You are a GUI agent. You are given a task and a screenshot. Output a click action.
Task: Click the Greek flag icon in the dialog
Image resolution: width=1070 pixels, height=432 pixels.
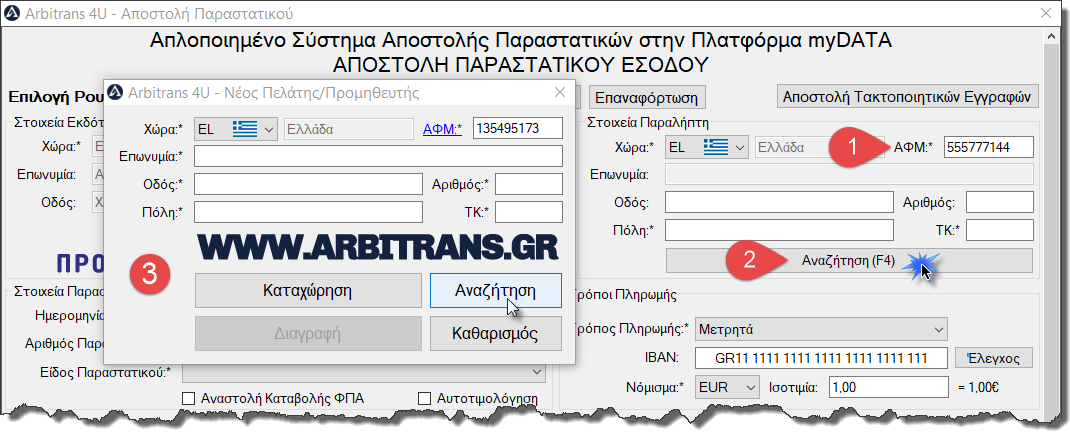tap(244, 128)
